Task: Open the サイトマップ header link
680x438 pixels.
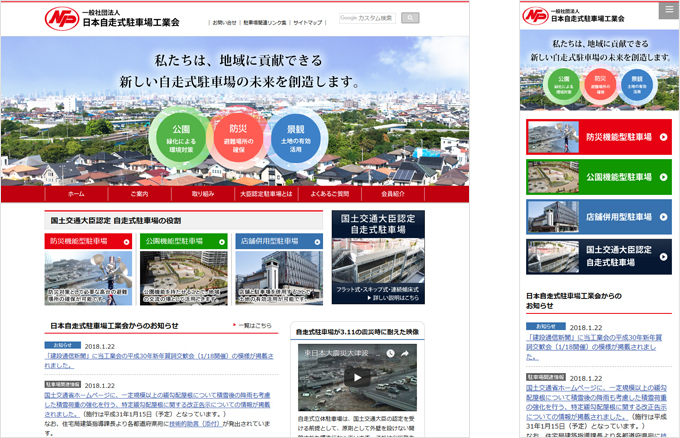Action: pyautogui.click(x=308, y=21)
